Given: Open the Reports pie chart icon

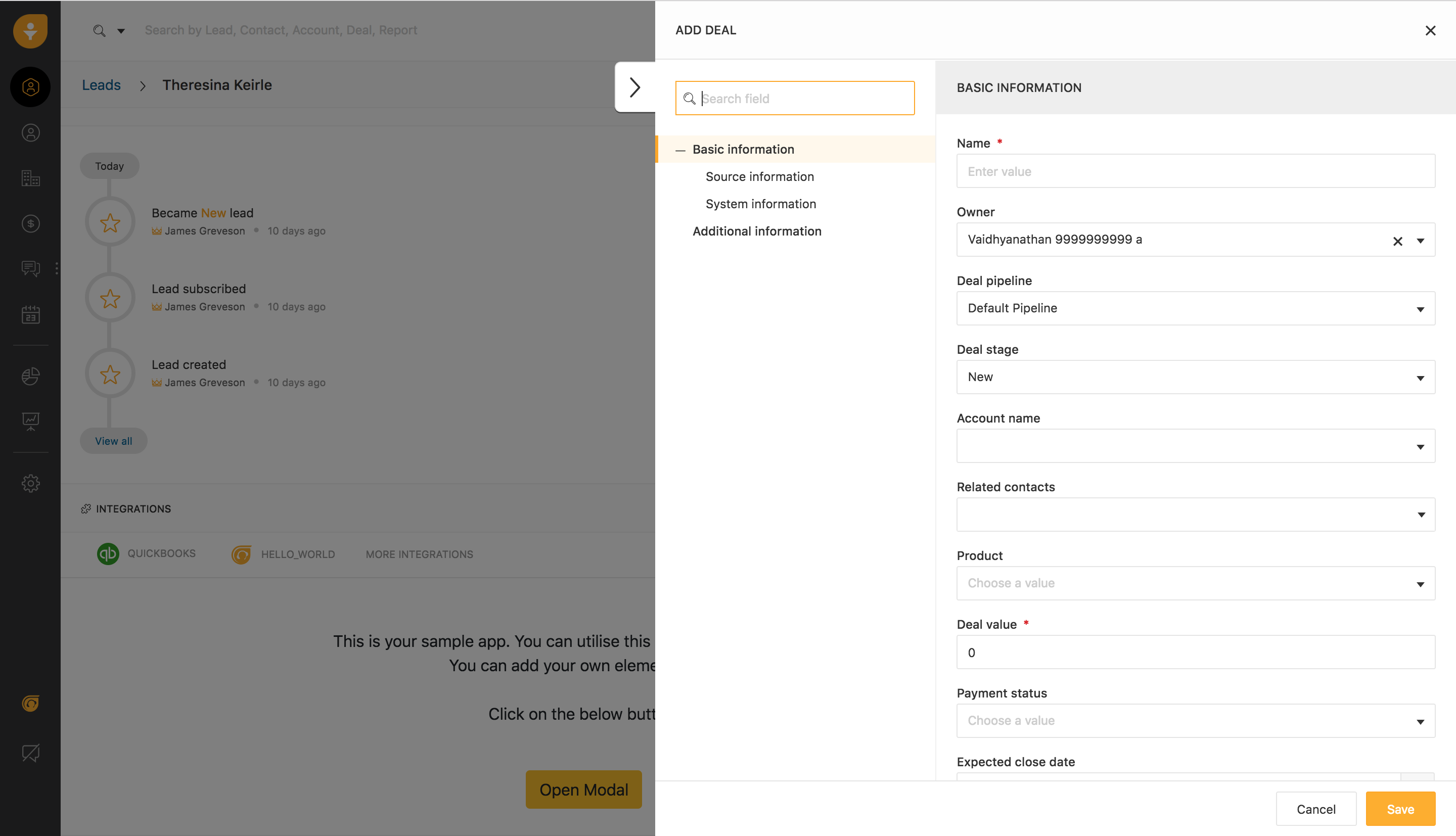Looking at the screenshot, I should click(x=30, y=376).
